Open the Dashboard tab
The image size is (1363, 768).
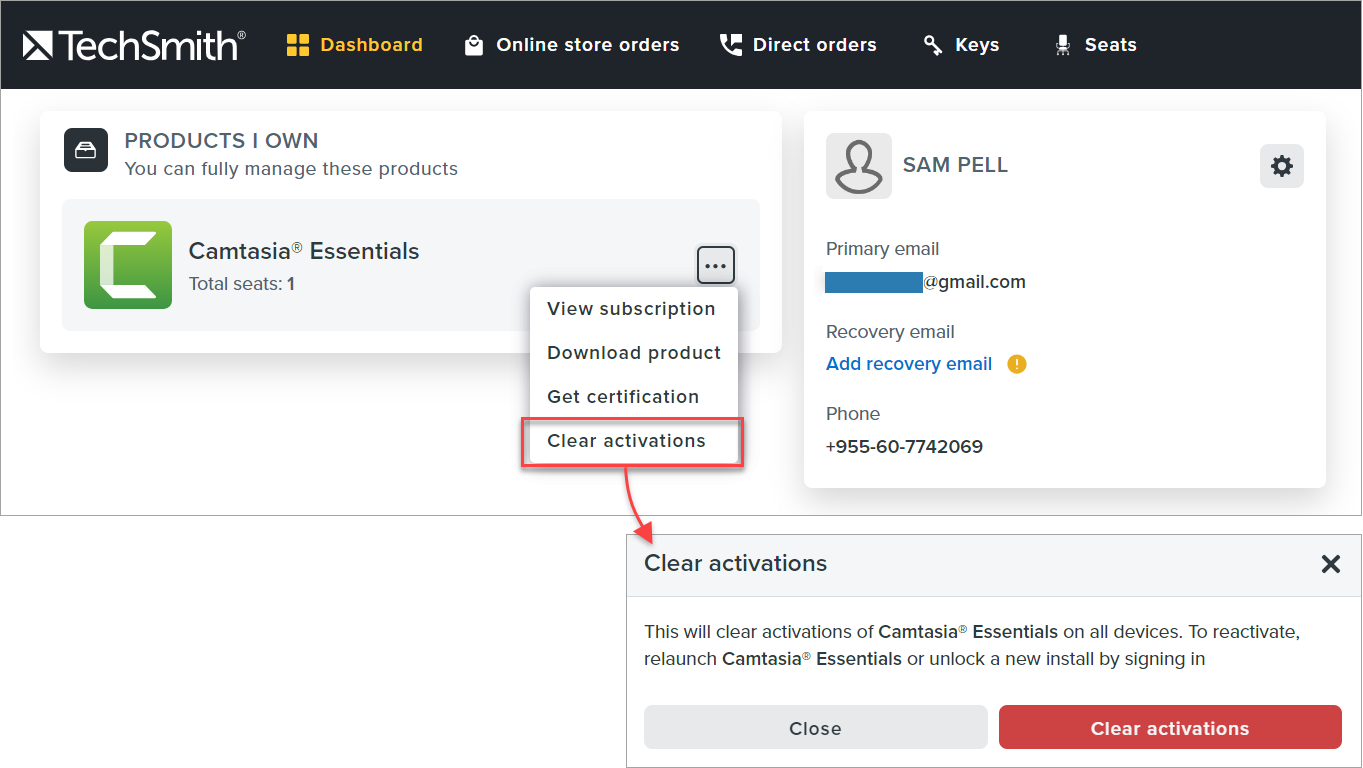(355, 45)
